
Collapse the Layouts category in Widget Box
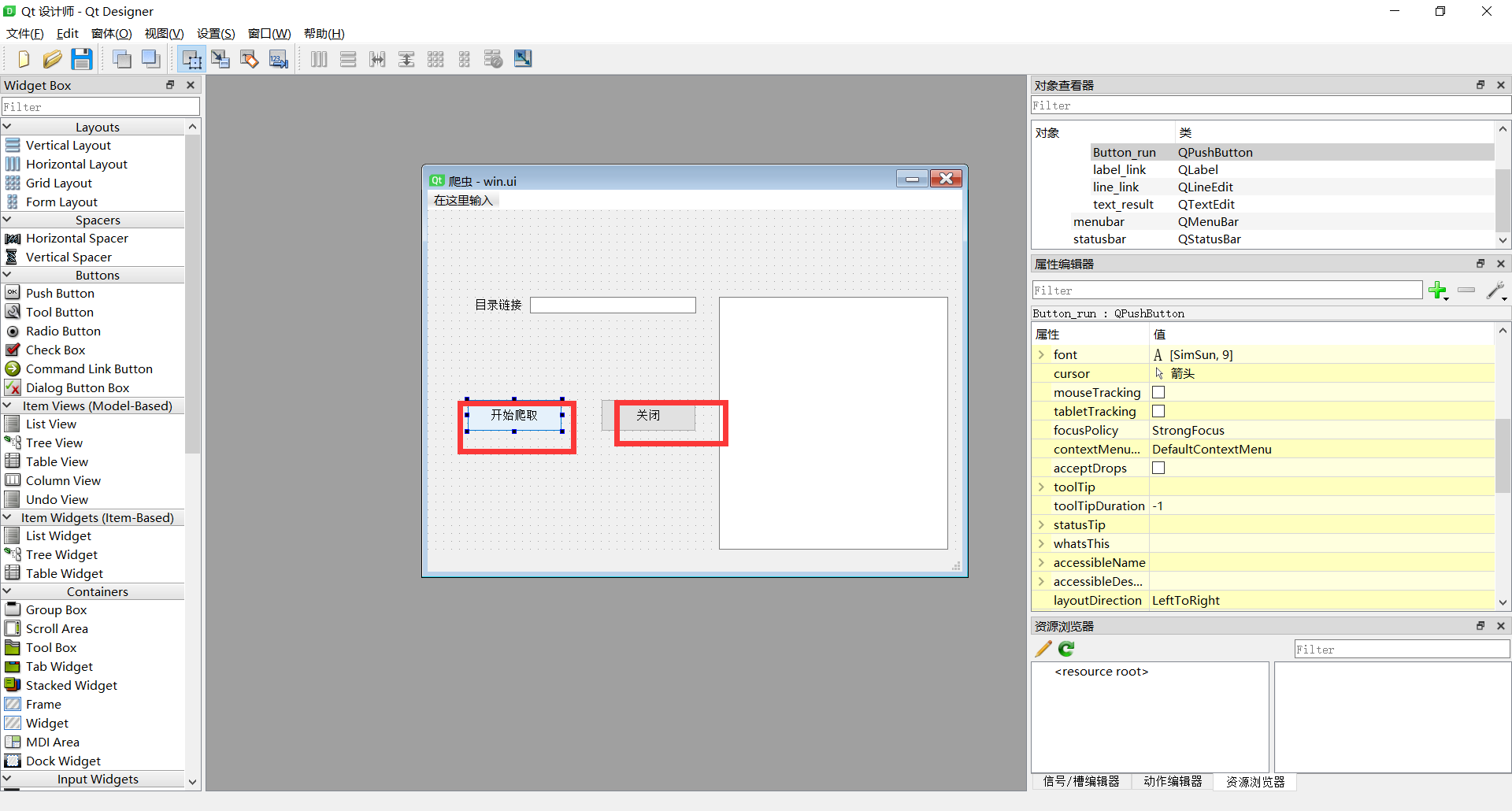[7, 127]
